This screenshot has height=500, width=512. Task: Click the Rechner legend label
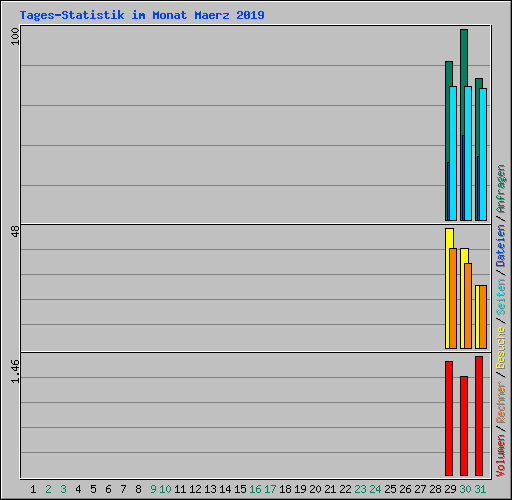point(501,402)
